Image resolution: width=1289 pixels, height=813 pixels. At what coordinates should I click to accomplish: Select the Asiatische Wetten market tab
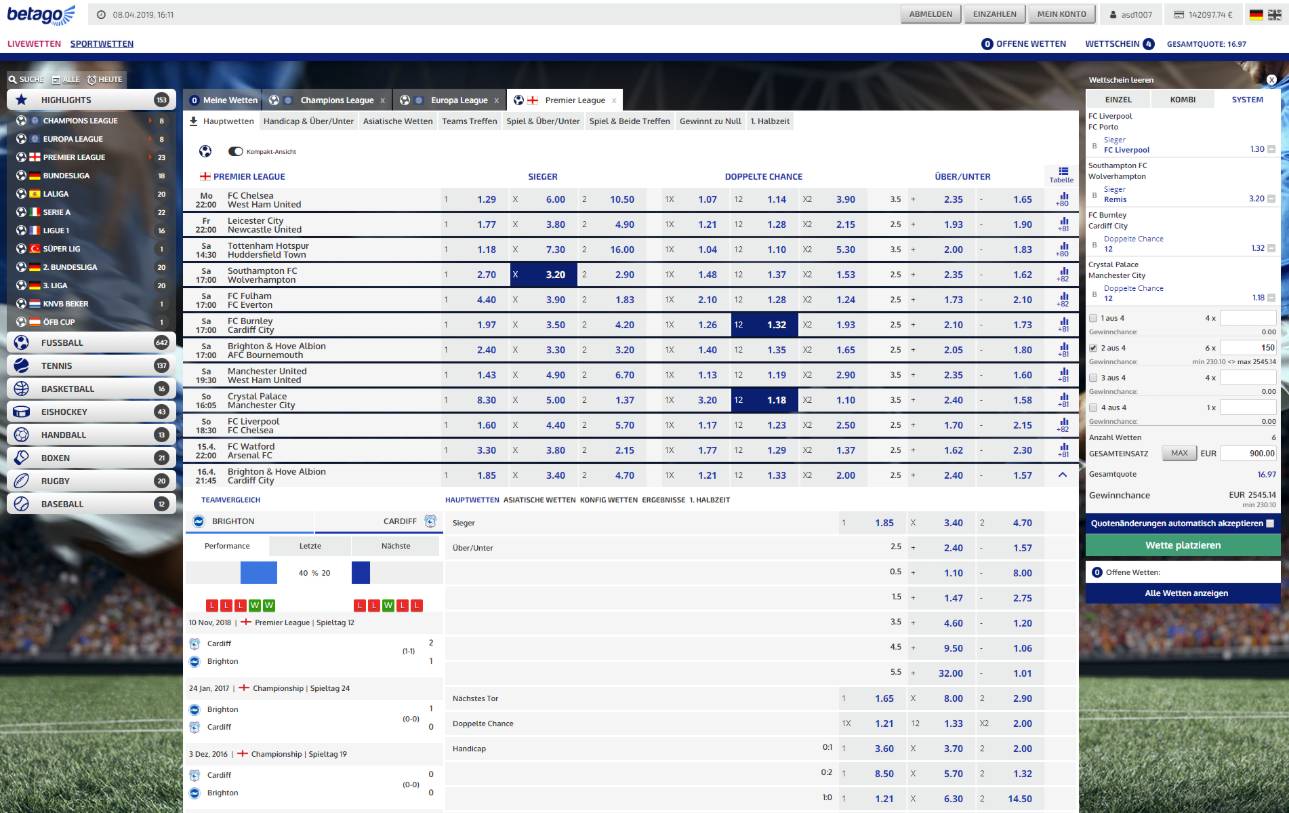(x=398, y=121)
